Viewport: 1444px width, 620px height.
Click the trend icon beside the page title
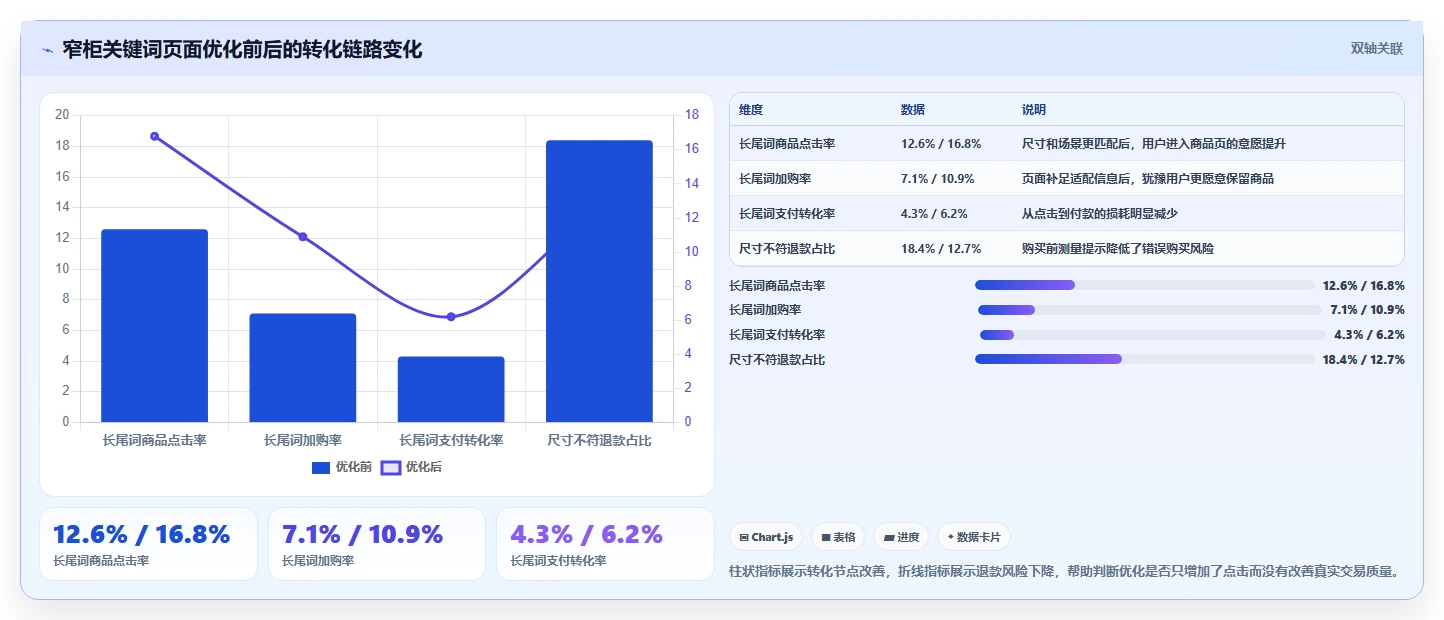point(47,50)
